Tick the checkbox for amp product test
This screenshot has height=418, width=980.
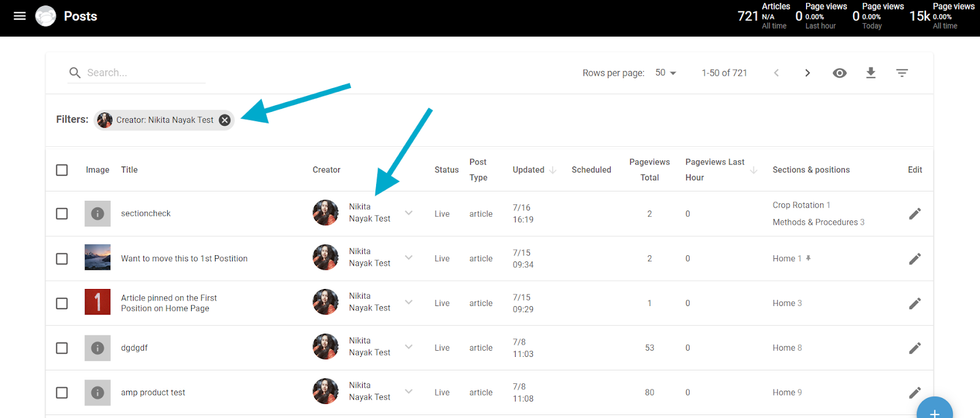pyautogui.click(x=62, y=393)
